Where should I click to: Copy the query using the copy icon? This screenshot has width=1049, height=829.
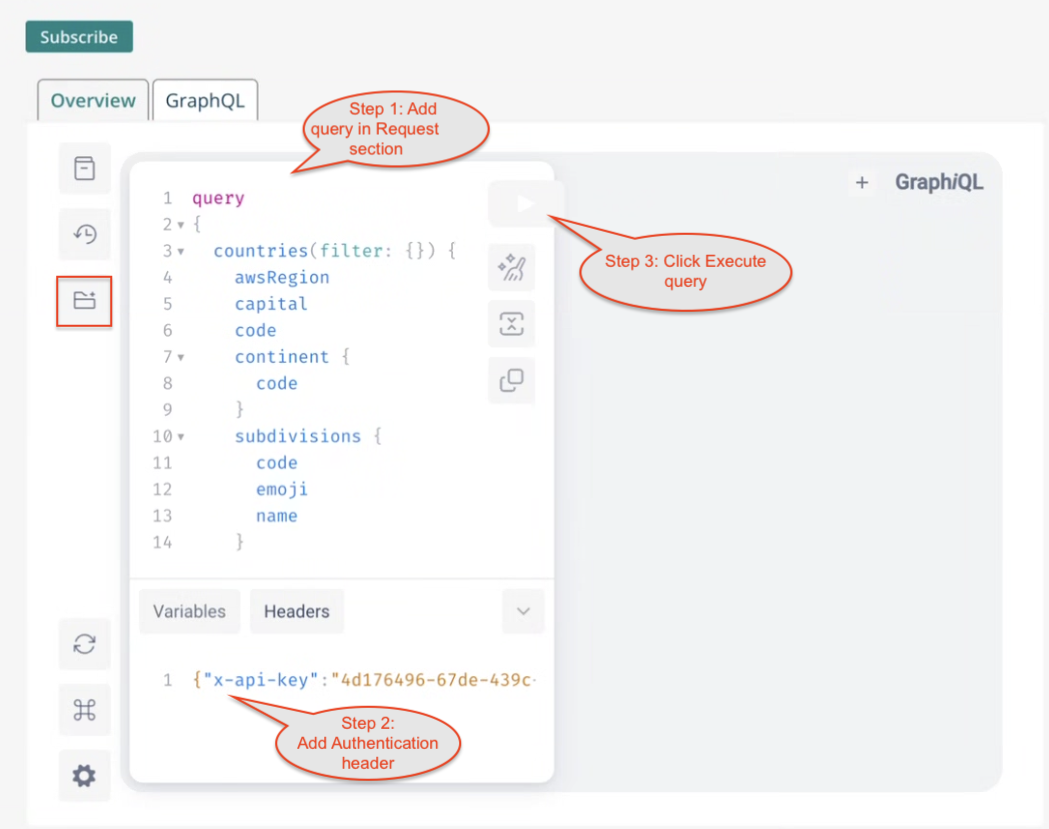[x=512, y=381]
